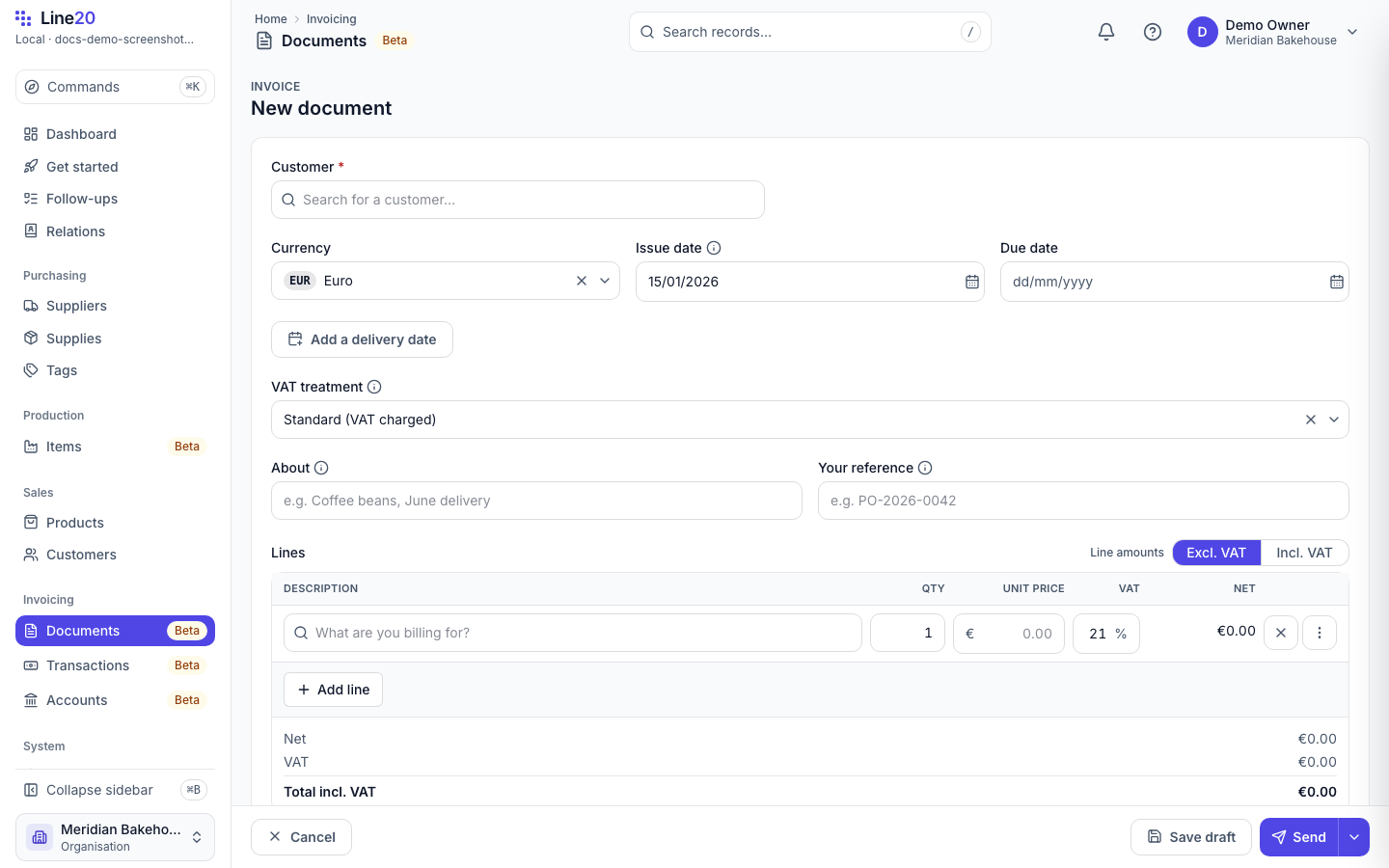1389x868 pixels.
Task: Expand the VAT treatment dropdown
Action: (1334, 420)
